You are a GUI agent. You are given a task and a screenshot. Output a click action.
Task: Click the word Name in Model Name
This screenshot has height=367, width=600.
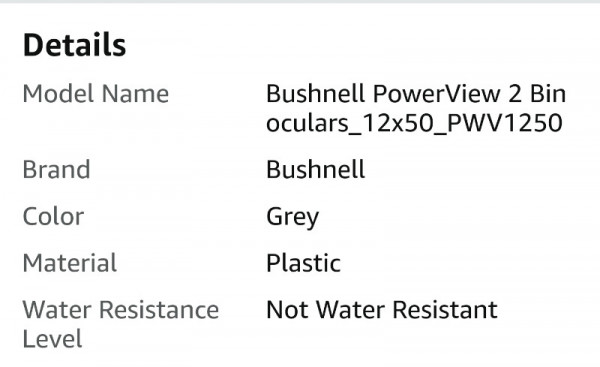pos(135,94)
